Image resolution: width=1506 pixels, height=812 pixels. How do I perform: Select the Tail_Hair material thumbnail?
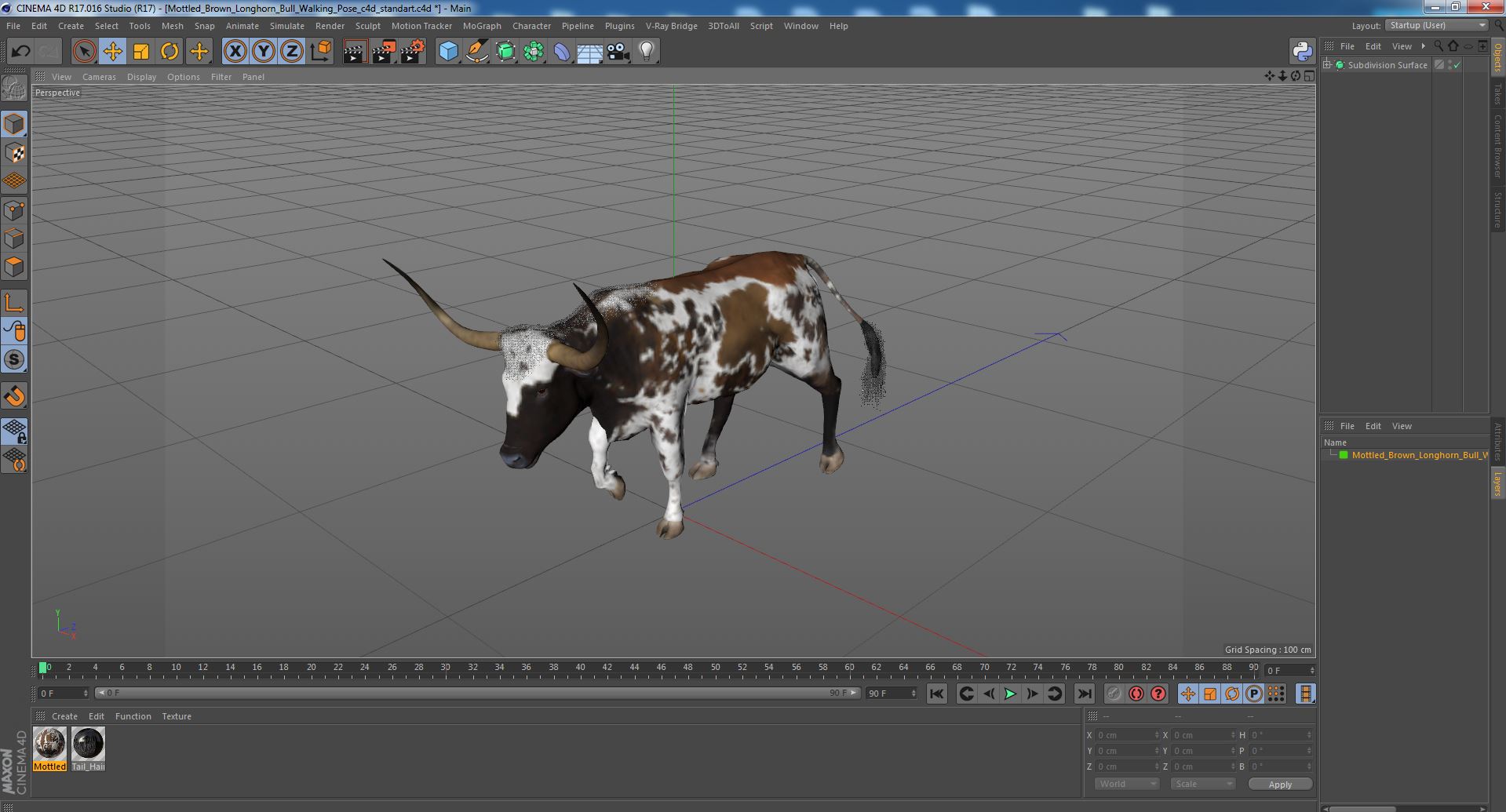coord(88,744)
